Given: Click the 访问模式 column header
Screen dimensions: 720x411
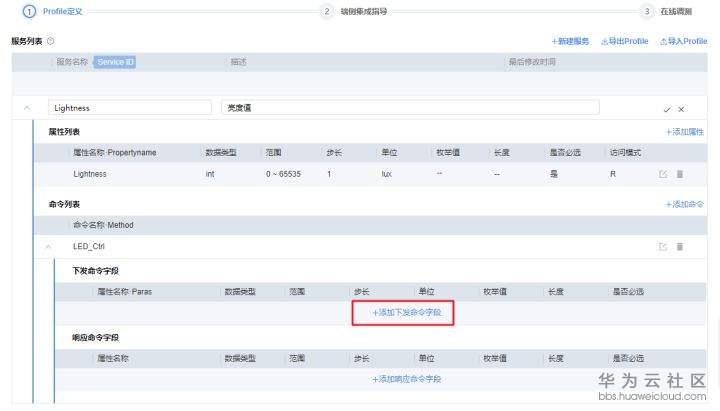Looking at the screenshot, I should point(625,152).
